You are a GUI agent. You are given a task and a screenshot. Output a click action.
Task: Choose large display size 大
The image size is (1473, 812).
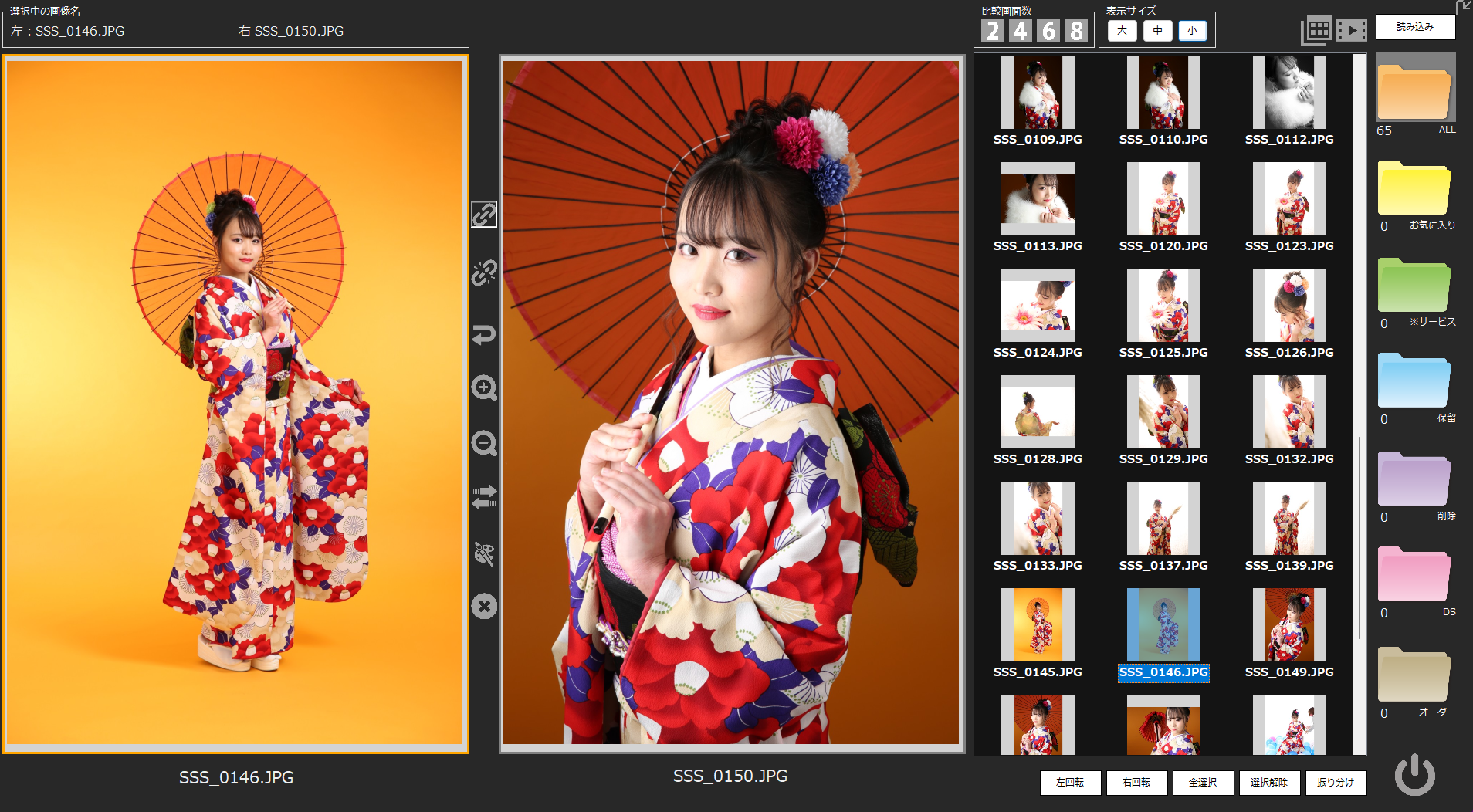[x=1122, y=31]
